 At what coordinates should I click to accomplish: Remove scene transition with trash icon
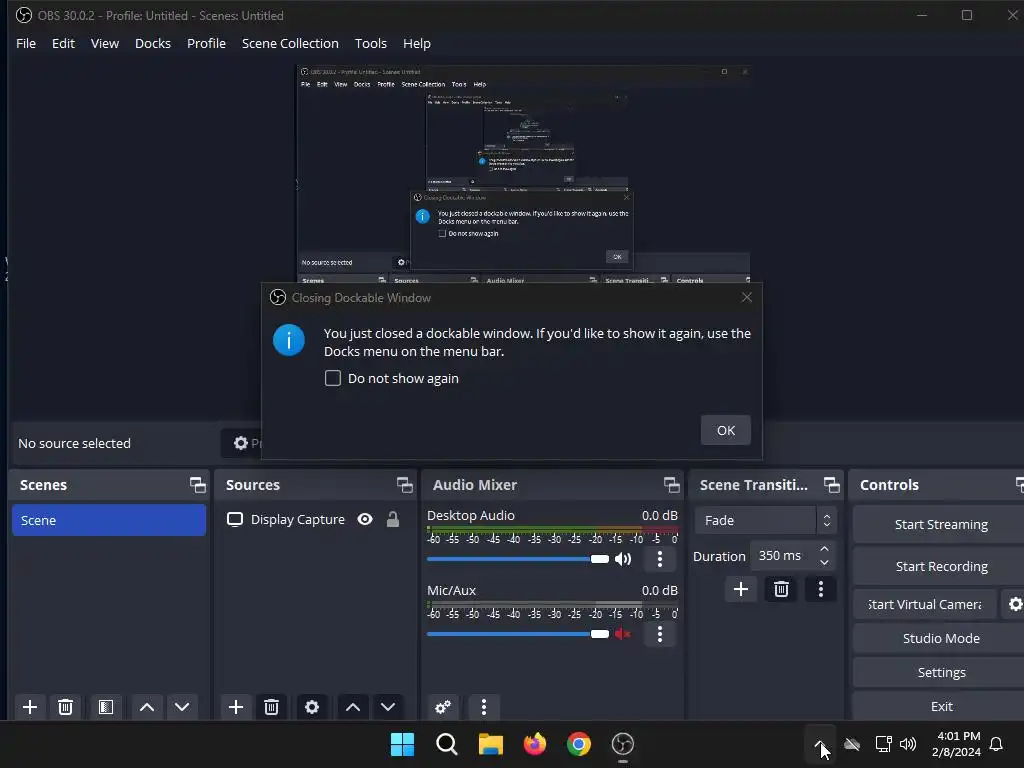(x=781, y=589)
